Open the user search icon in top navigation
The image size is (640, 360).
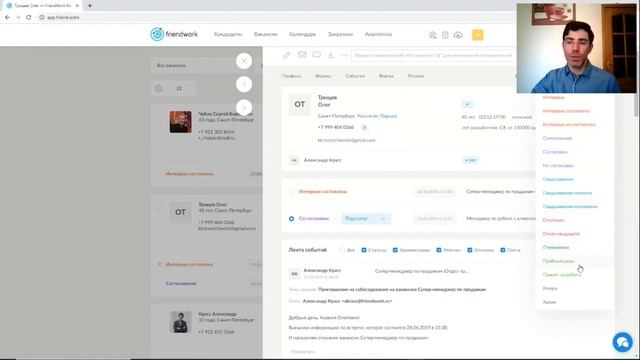432,35
